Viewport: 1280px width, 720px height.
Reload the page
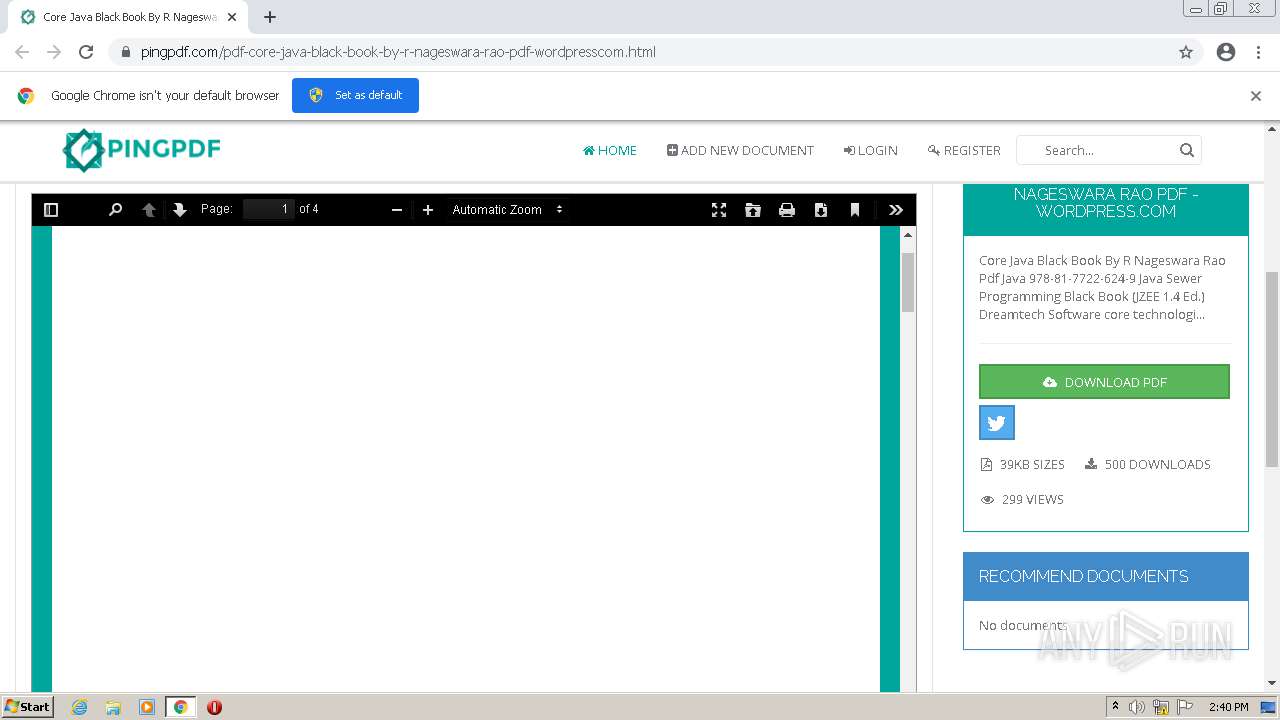86,52
